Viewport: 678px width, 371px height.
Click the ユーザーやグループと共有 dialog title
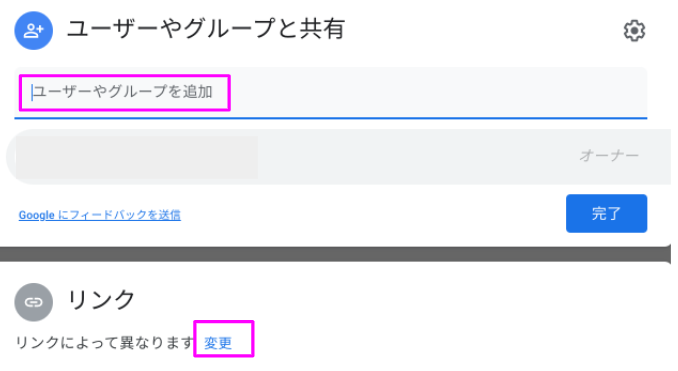click(206, 29)
